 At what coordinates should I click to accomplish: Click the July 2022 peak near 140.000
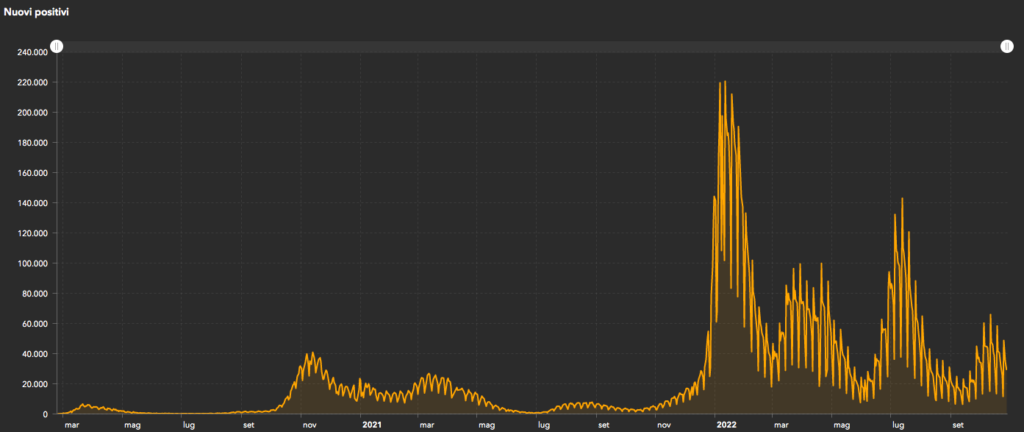[x=902, y=199]
